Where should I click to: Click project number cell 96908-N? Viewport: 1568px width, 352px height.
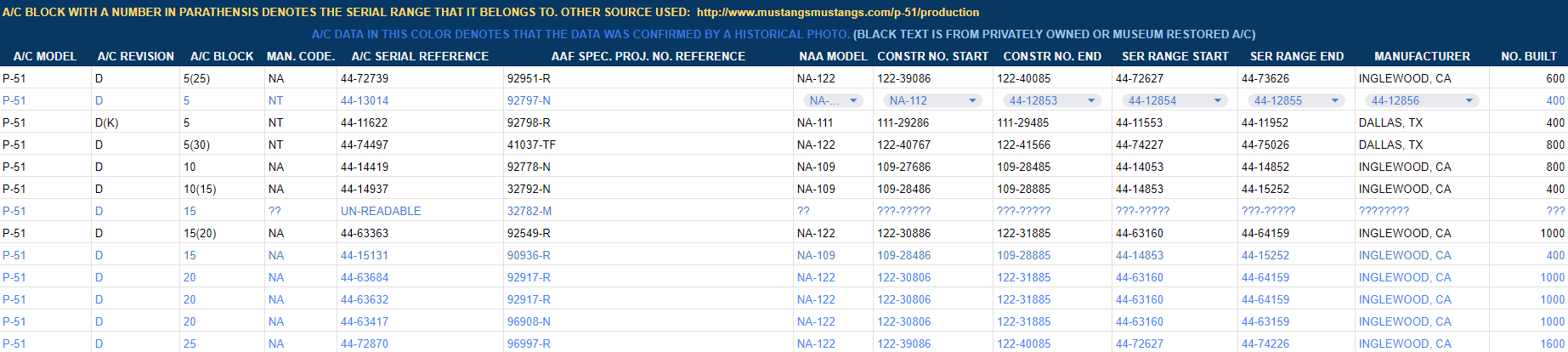tap(648, 321)
